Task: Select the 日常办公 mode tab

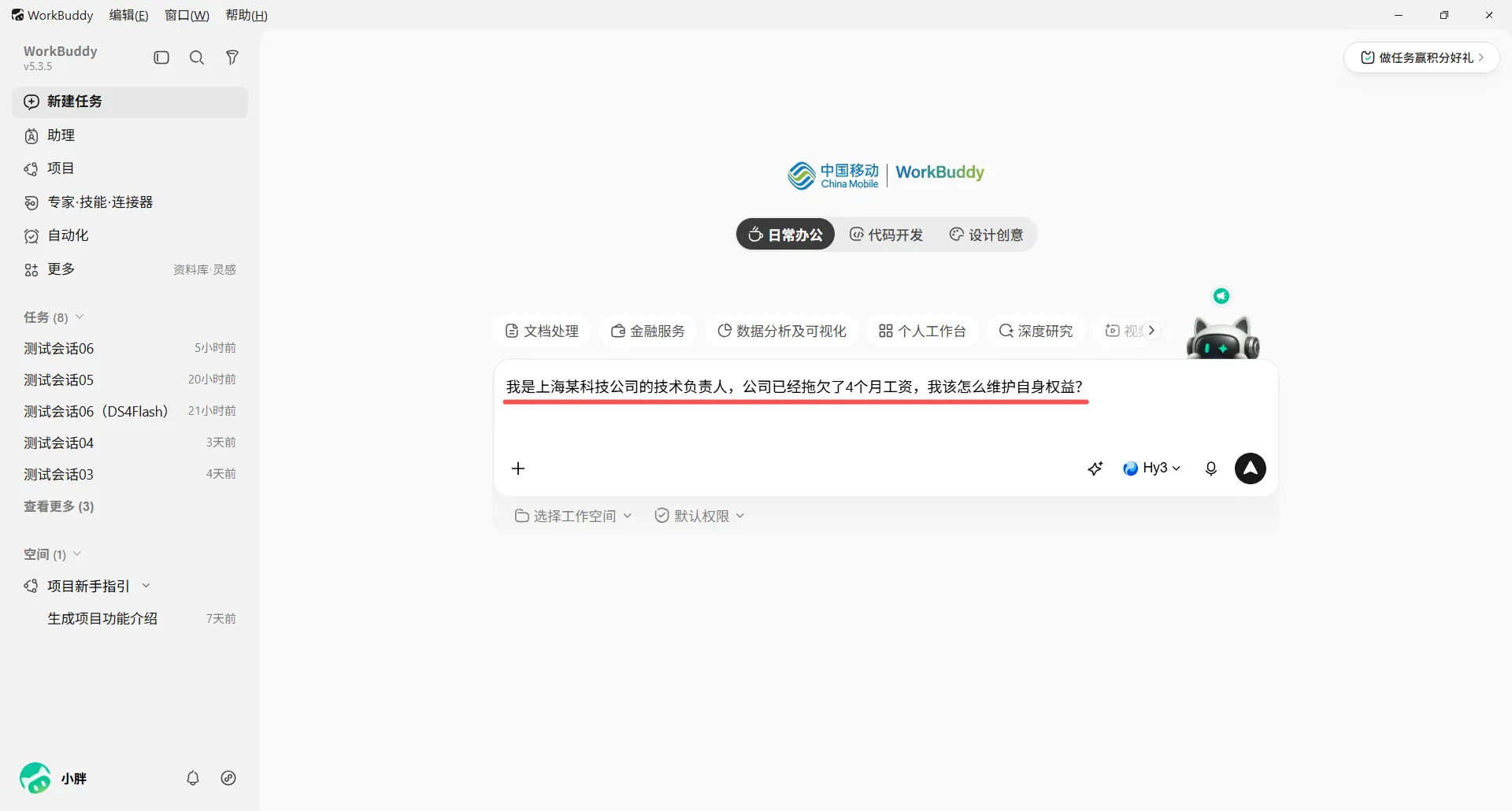Action: tap(785, 235)
